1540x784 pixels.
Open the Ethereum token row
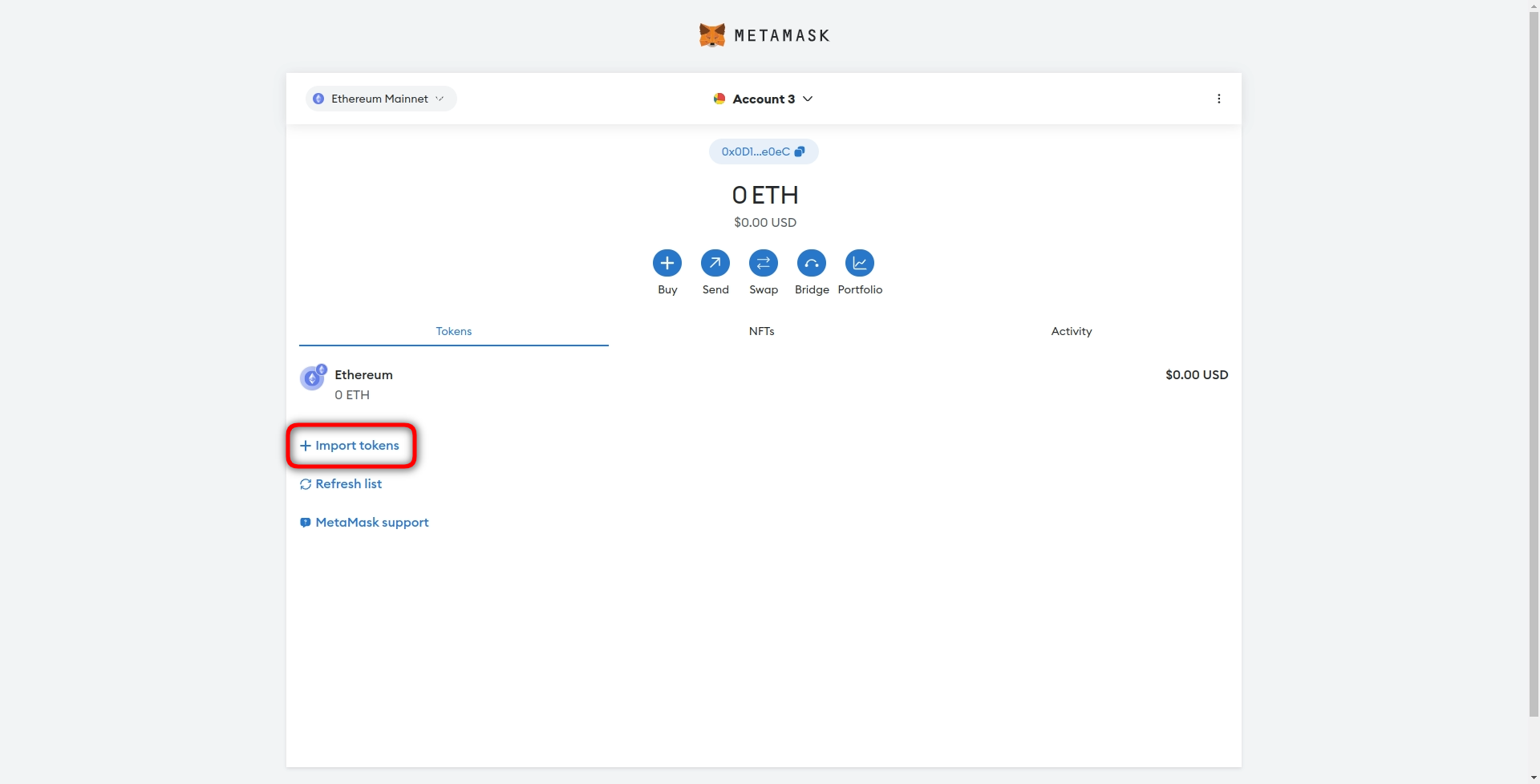[764, 385]
